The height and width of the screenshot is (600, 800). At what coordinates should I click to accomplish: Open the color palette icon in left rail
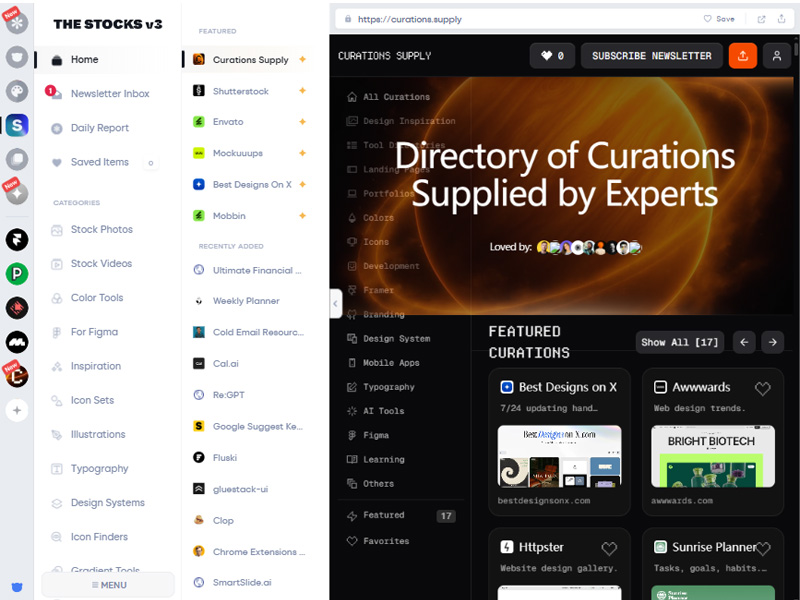tap(17, 91)
